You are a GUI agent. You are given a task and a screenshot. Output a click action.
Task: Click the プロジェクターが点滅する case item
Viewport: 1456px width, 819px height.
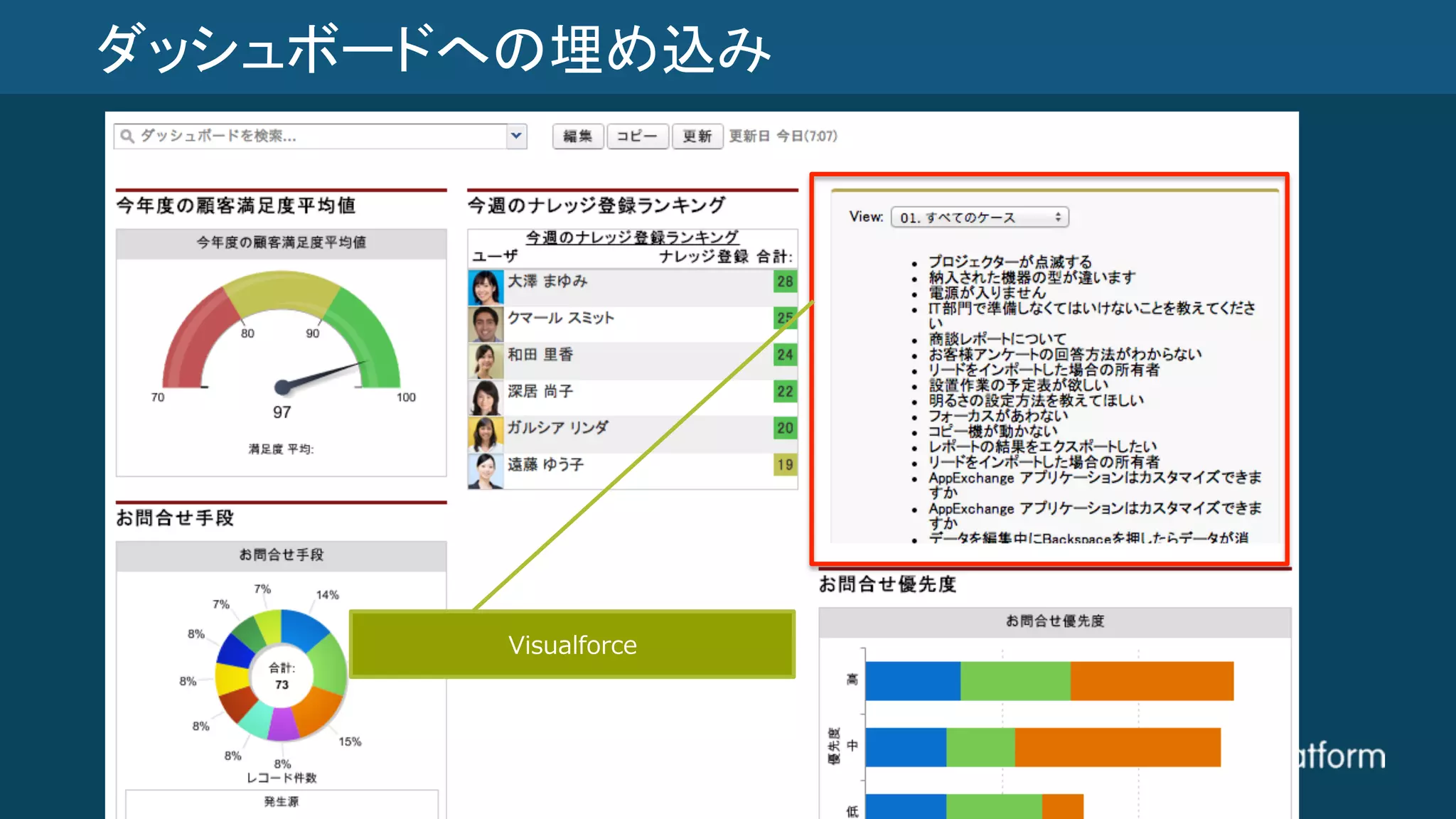[x=1010, y=262]
